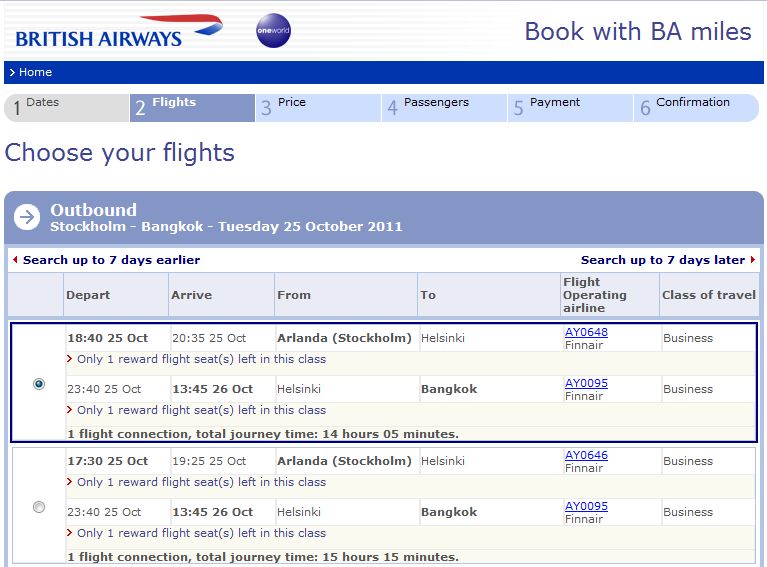Open flight AY0646 details link
The image size is (767, 567).
point(586,455)
